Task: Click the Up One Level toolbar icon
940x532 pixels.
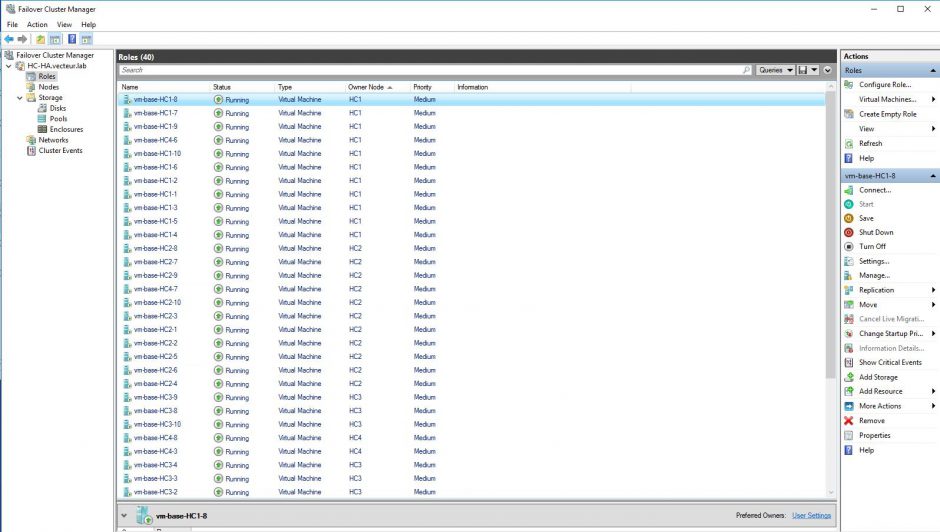Action: [x=41, y=39]
